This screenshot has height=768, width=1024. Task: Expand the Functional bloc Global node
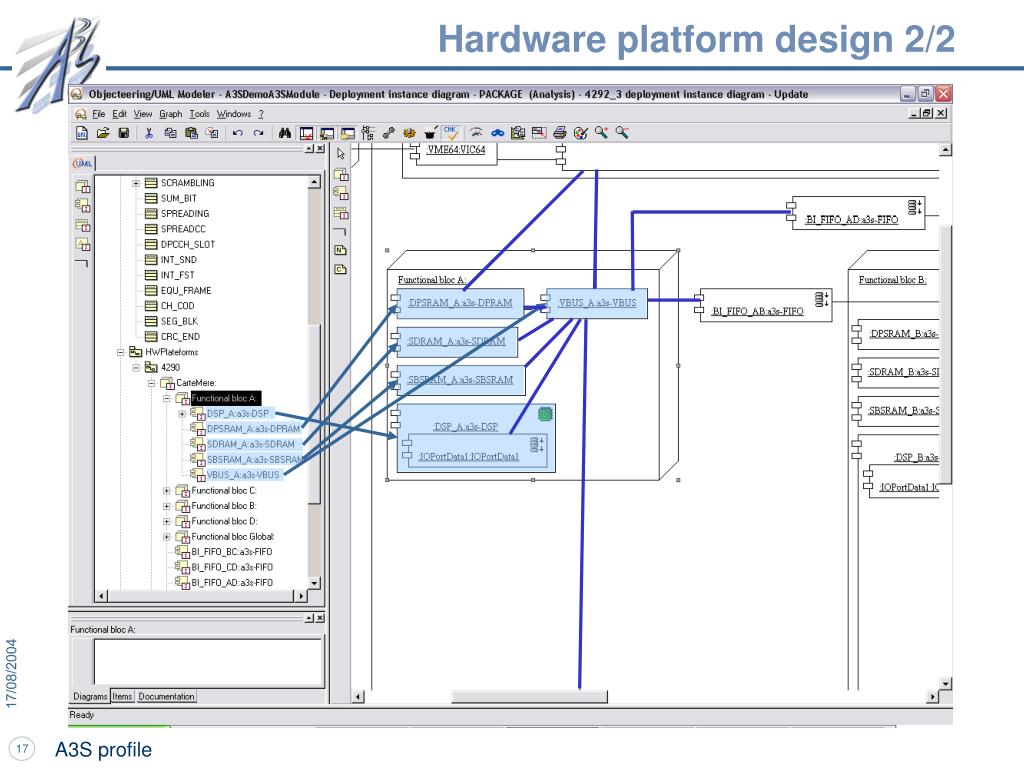167,537
